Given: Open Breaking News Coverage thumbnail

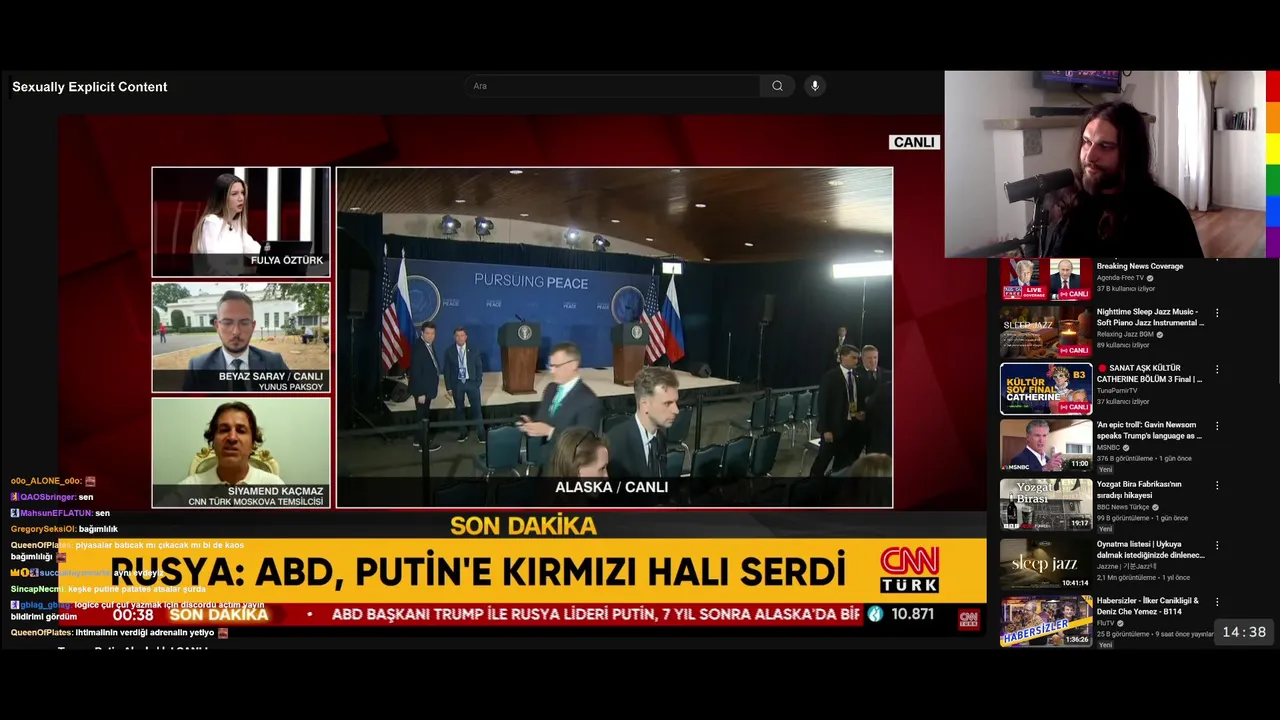Looking at the screenshot, I should [1046, 279].
